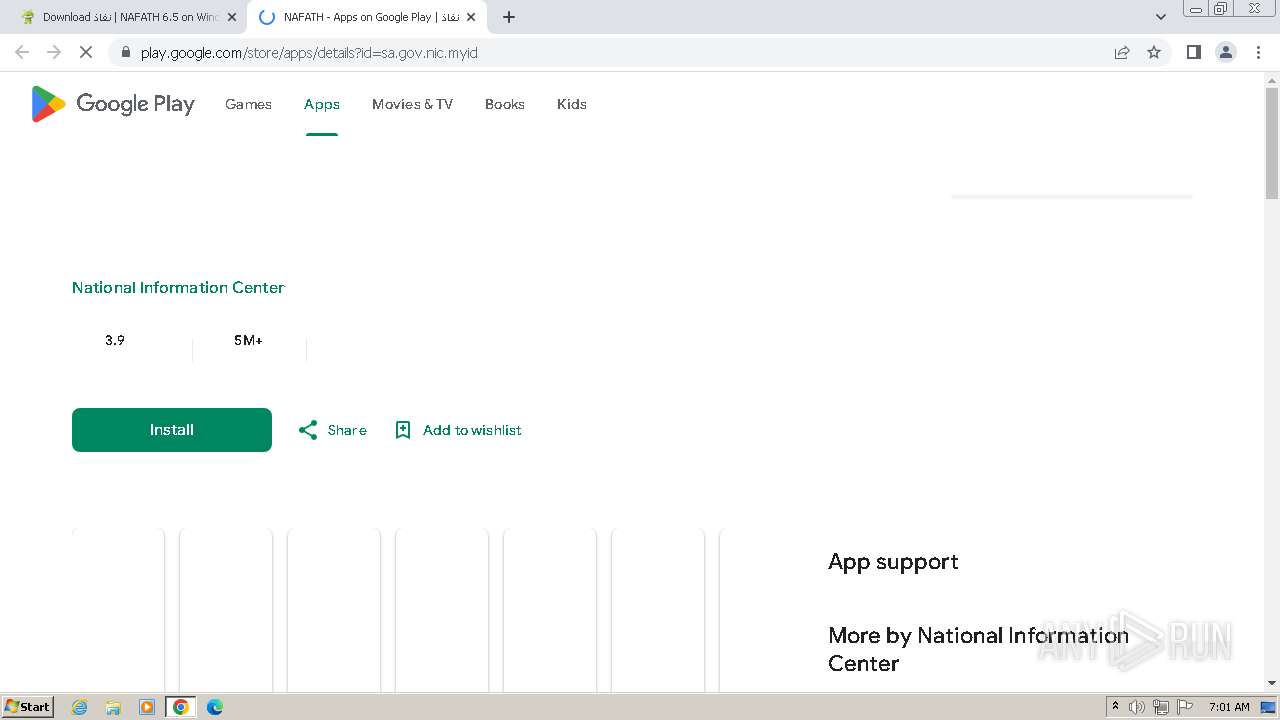The image size is (1280, 720).
Task: Open the Google Play logo home link
Action: 113,104
